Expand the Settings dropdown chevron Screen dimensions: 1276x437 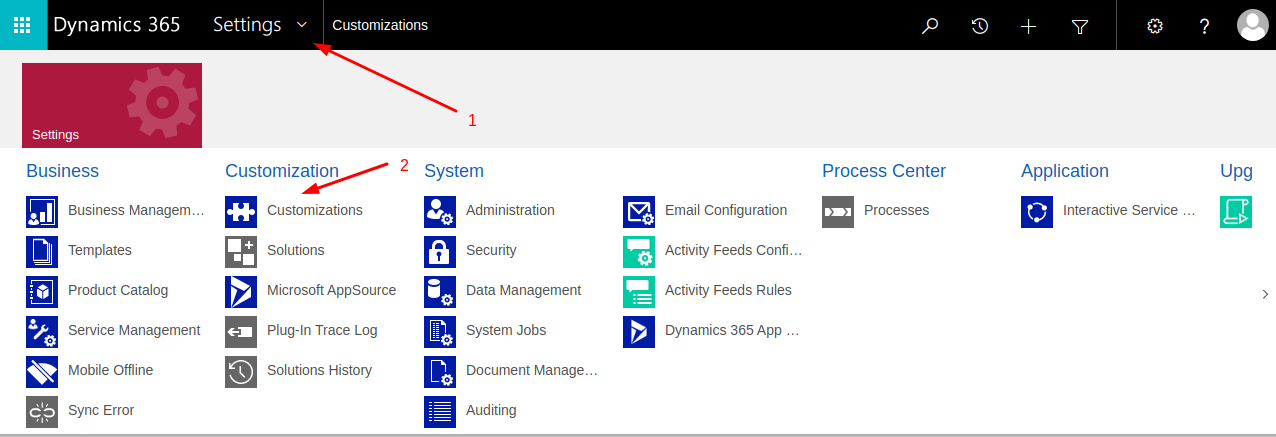pos(302,26)
